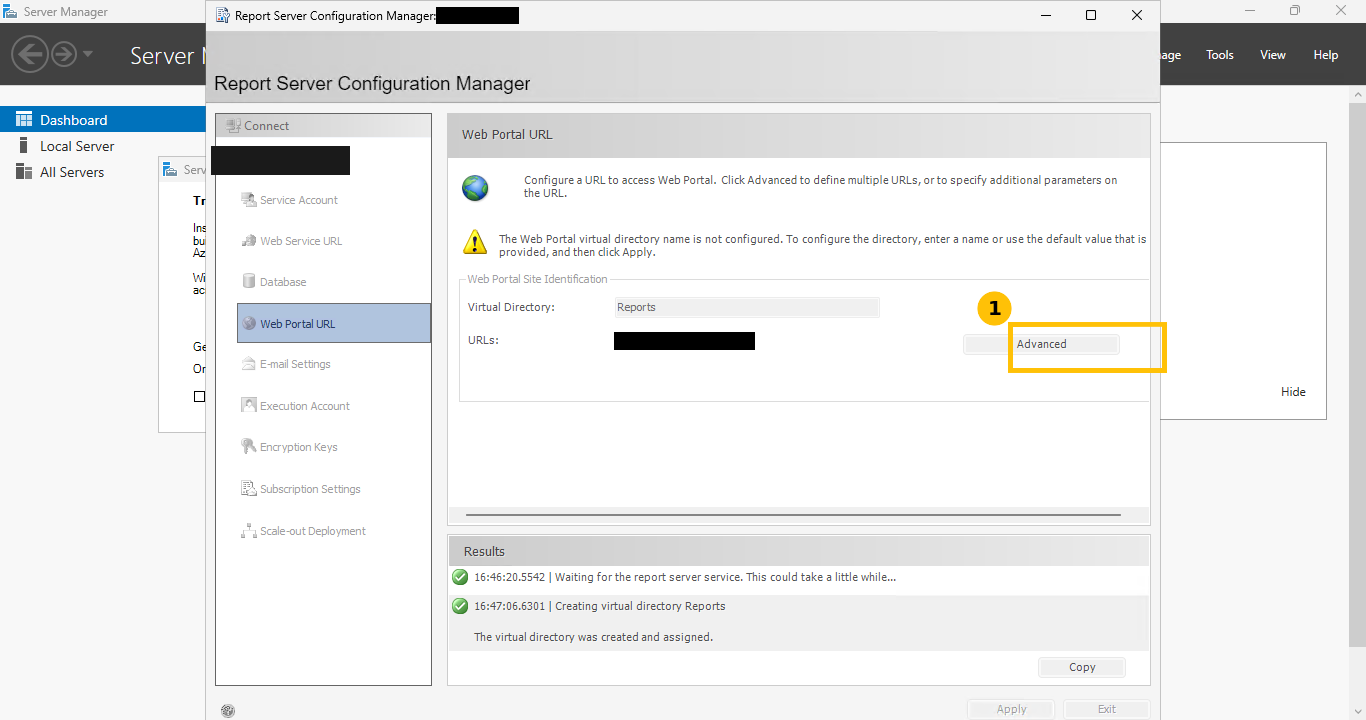This screenshot has width=1366, height=720.
Task: Click the Hide link in Server Manager
Action: tap(1293, 392)
